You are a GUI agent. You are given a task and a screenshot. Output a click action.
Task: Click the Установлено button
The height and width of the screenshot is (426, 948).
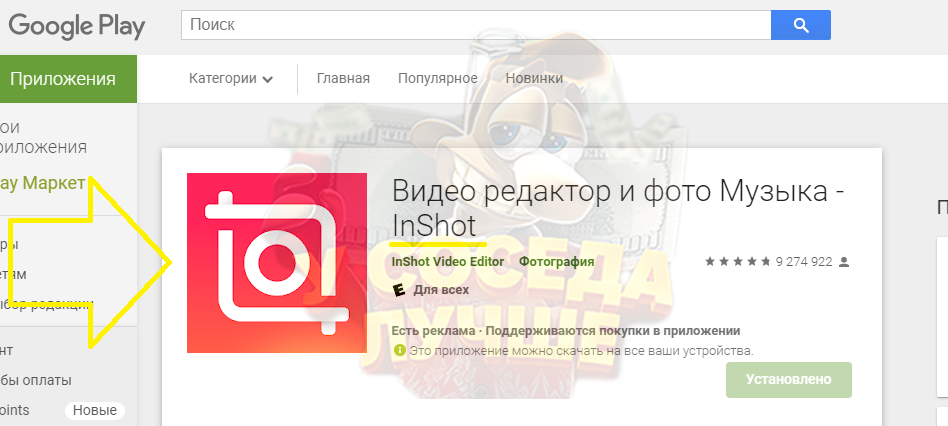pos(788,379)
